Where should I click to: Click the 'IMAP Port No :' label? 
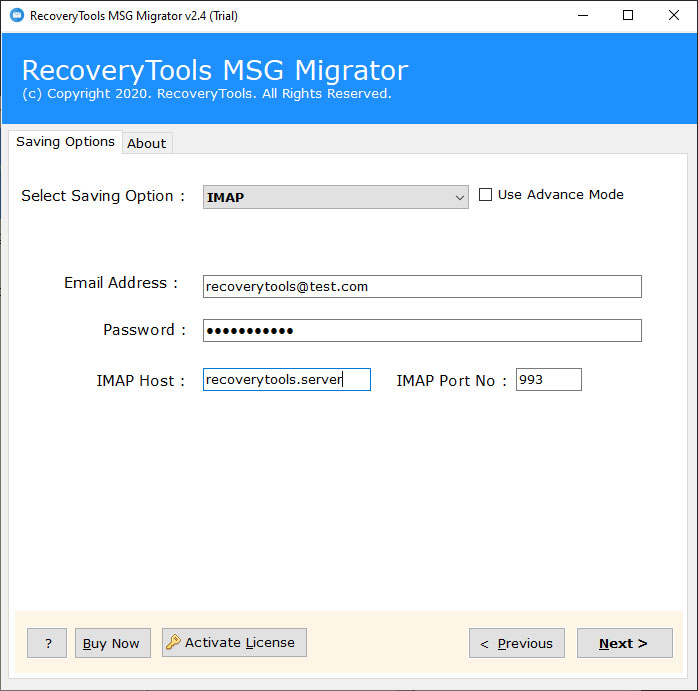[452, 381]
